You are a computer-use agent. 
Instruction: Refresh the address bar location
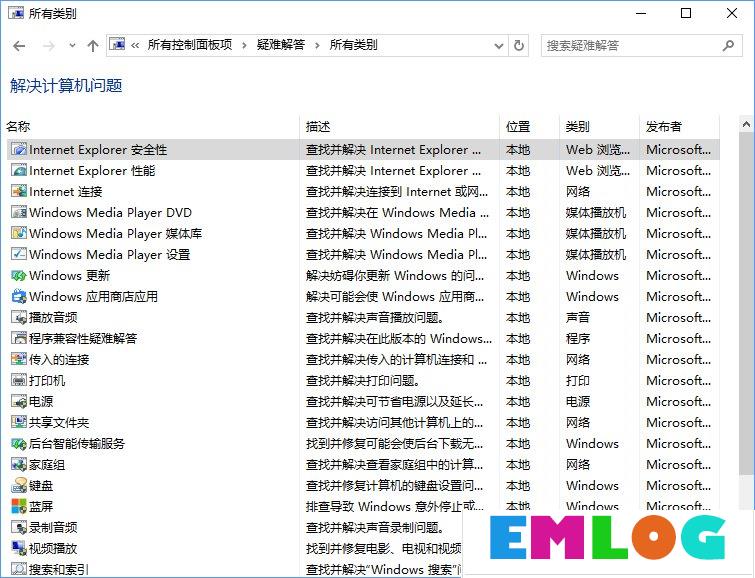click(x=519, y=46)
